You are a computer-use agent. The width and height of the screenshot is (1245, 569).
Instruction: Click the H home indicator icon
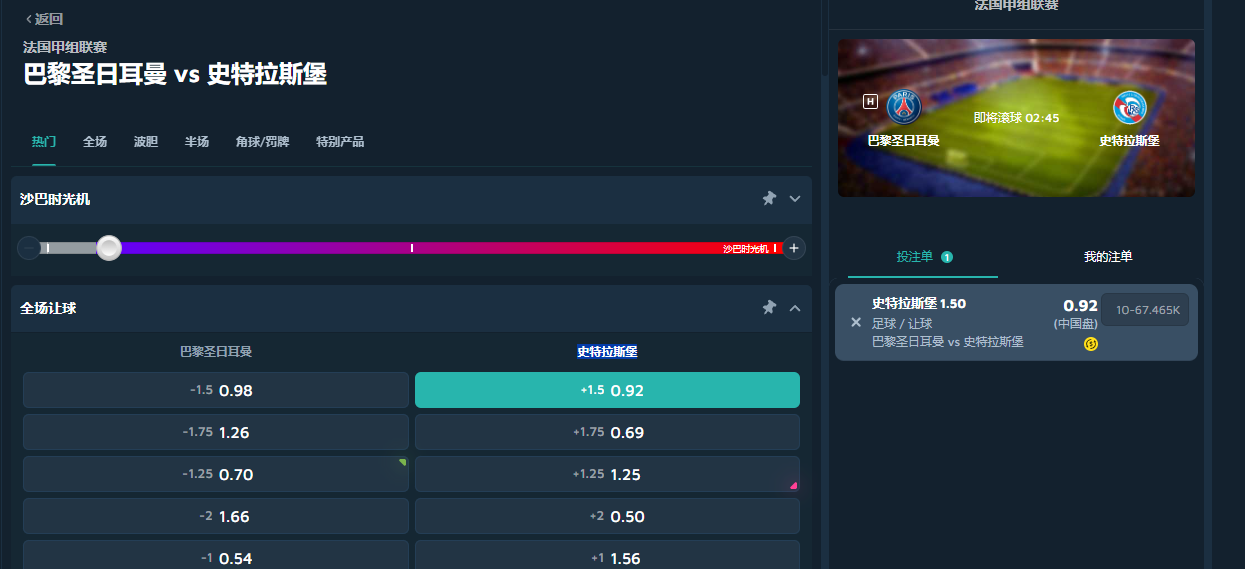coord(870,101)
